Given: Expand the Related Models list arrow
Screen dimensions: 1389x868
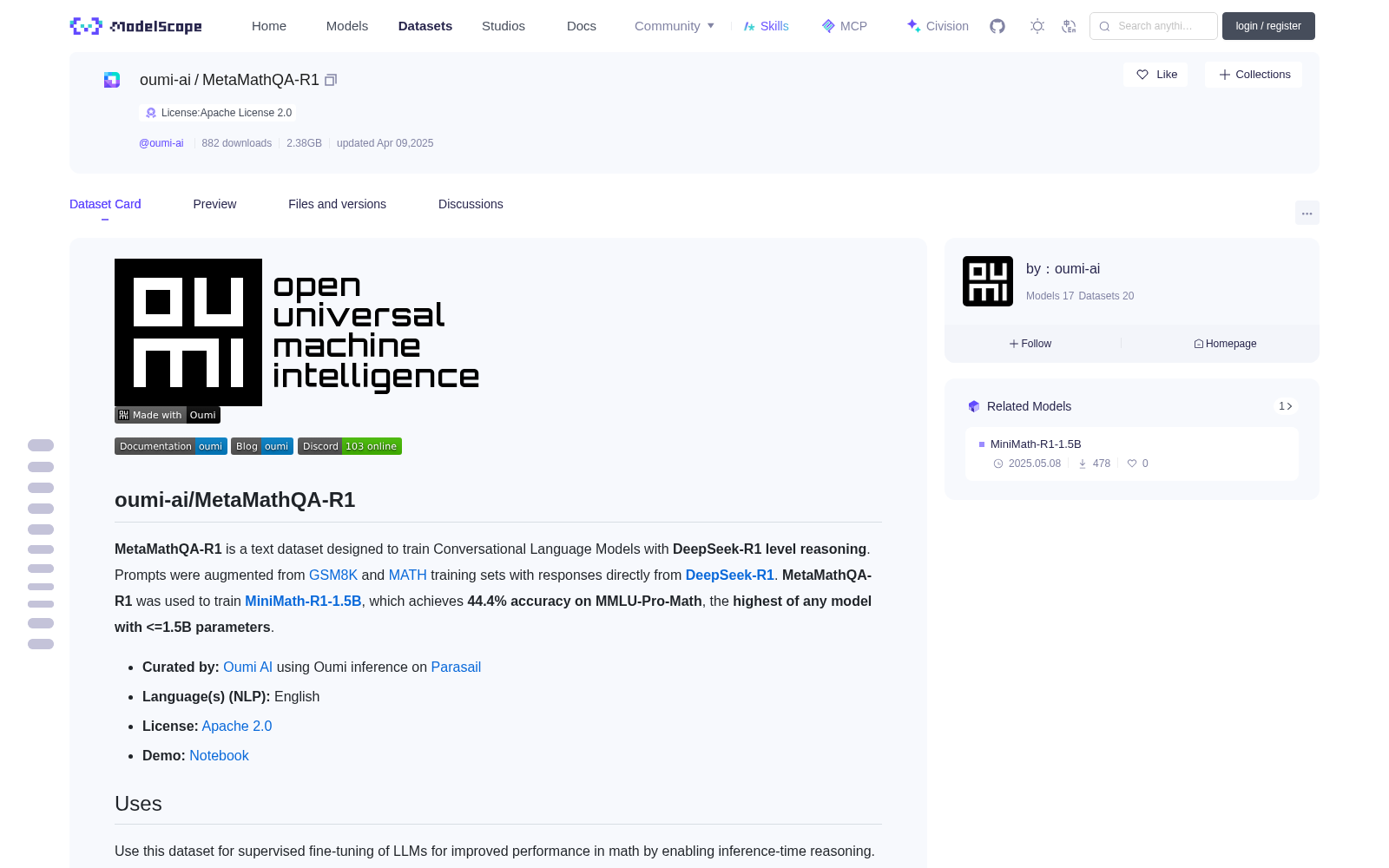Looking at the screenshot, I should (x=1286, y=406).
